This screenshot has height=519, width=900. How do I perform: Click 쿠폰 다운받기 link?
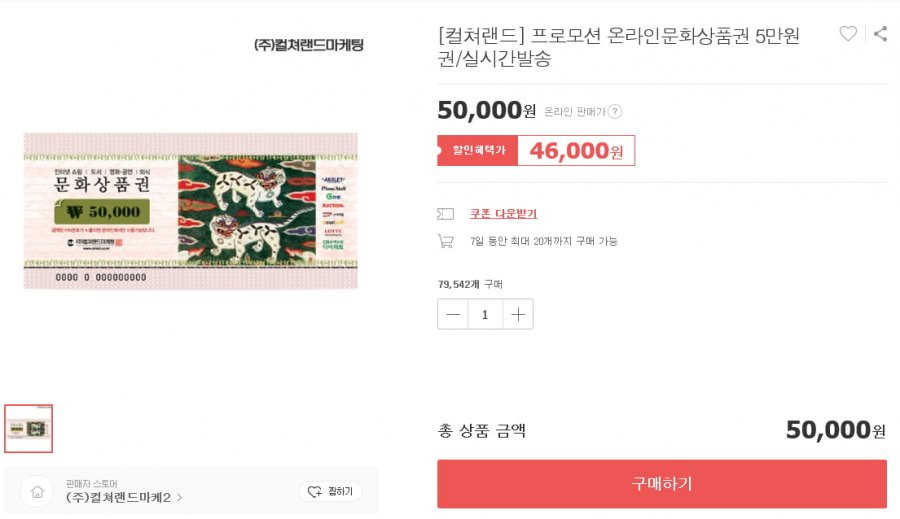pos(503,214)
